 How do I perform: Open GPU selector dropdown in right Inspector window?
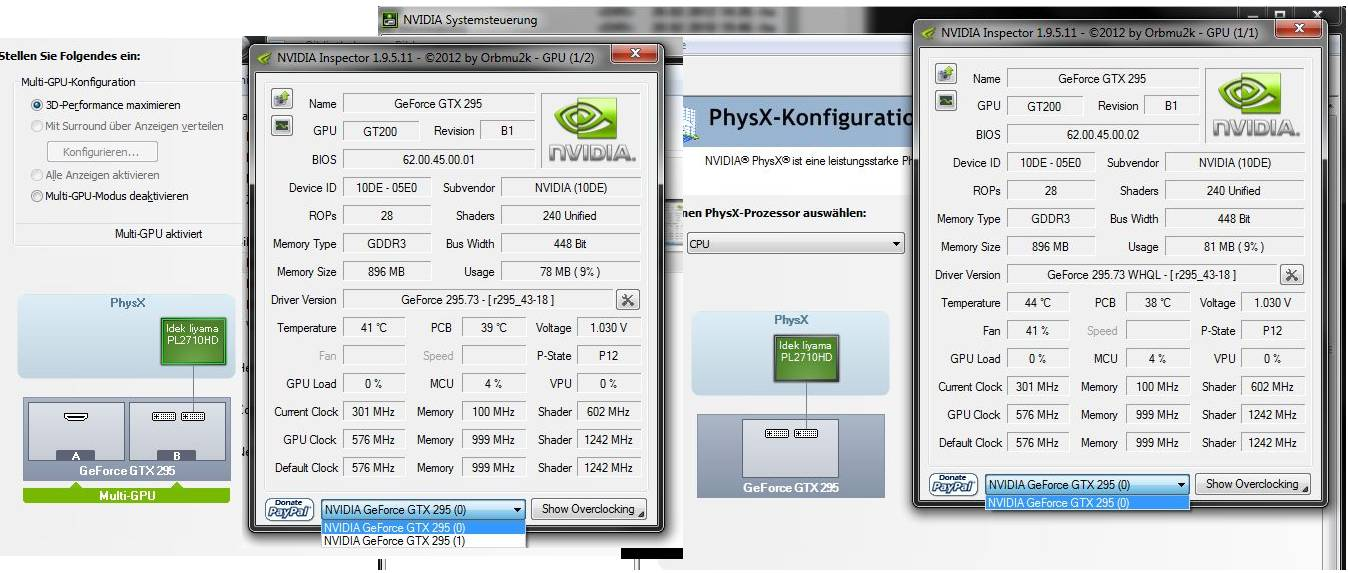click(x=1087, y=484)
